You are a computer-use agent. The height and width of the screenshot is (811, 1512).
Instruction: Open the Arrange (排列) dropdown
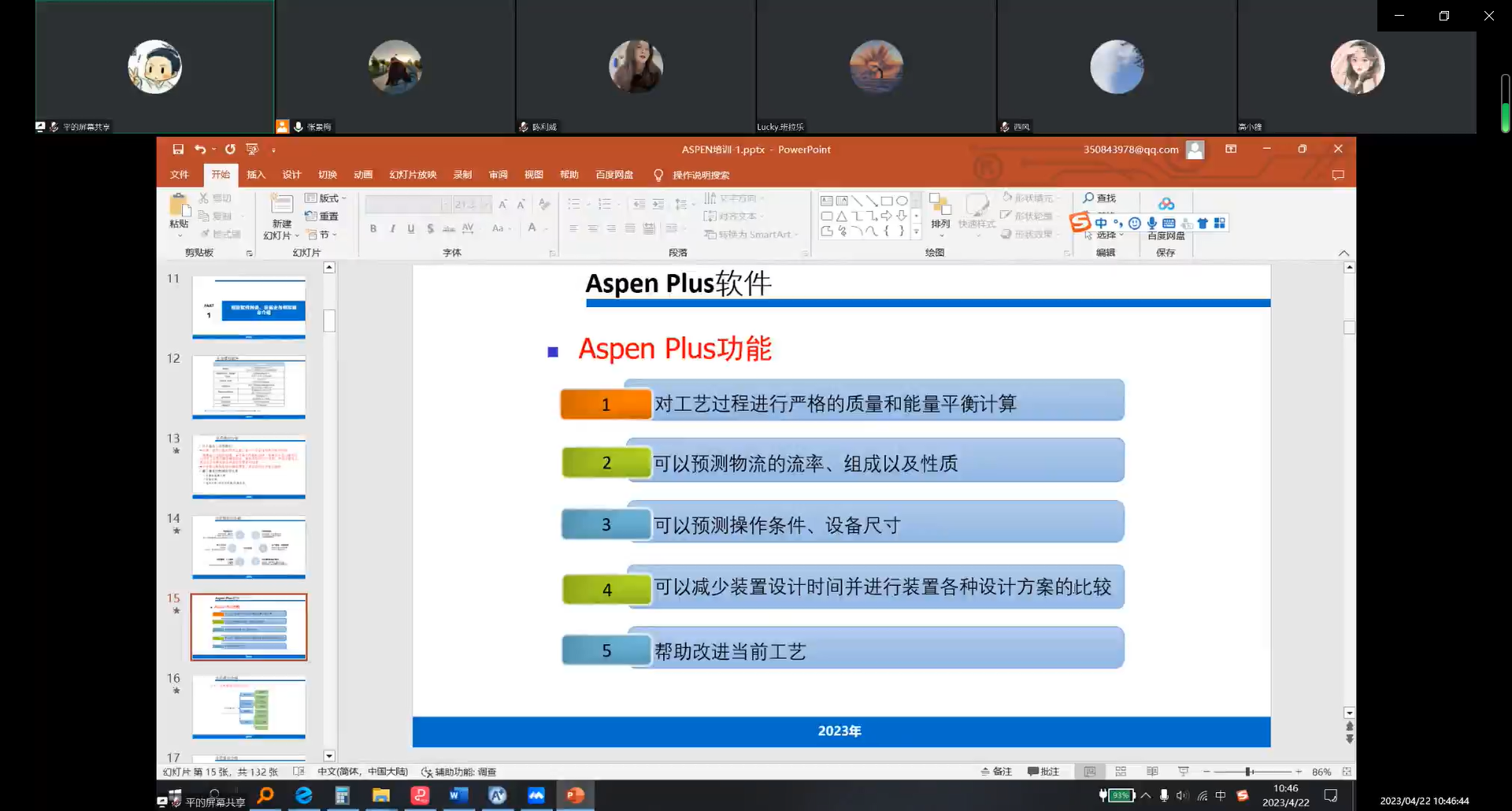coord(940,214)
